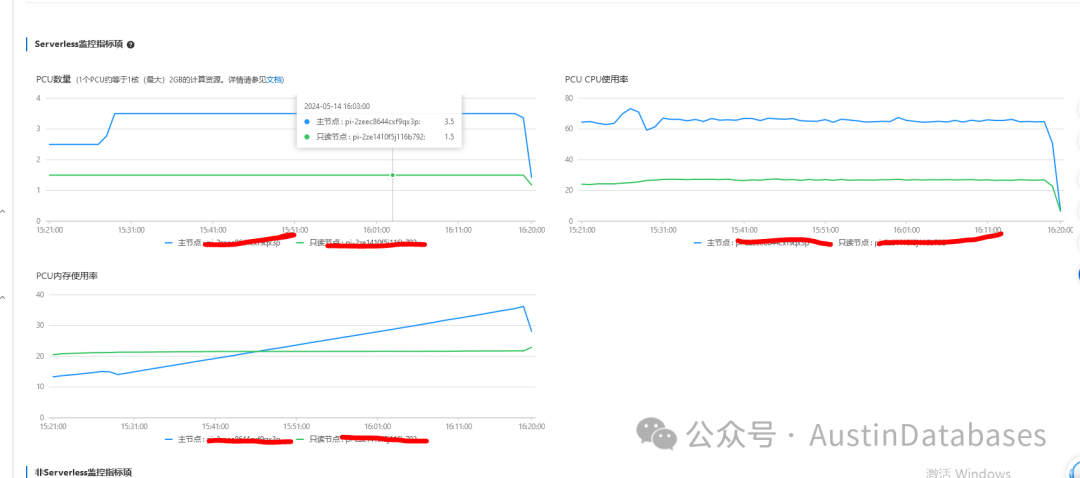
Task: Click y-axis value 40 in PCU内存使用率 chart
Action: [x=40, y=294]
